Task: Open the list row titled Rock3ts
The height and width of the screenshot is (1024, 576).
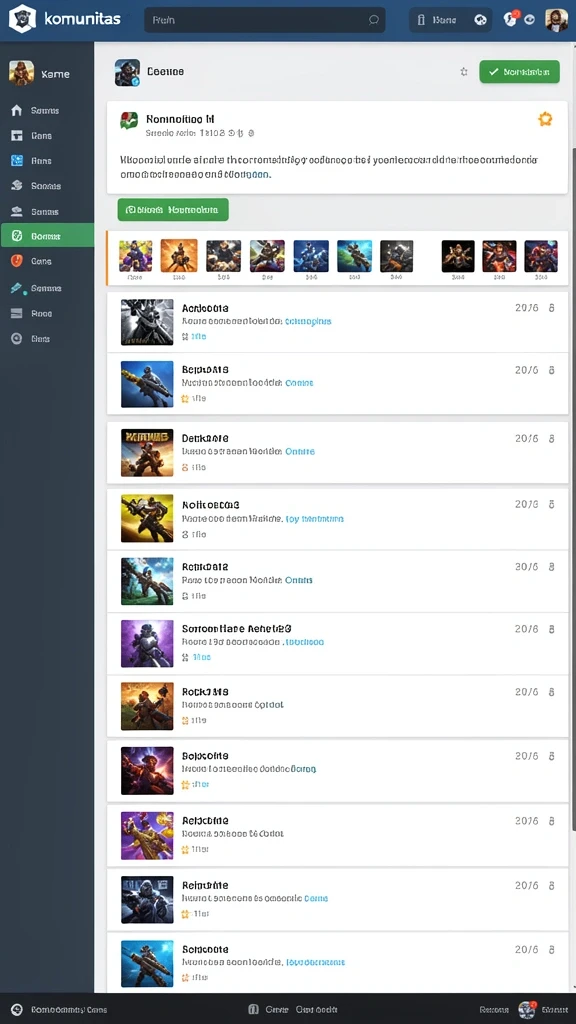Action: tap(337, 706)
